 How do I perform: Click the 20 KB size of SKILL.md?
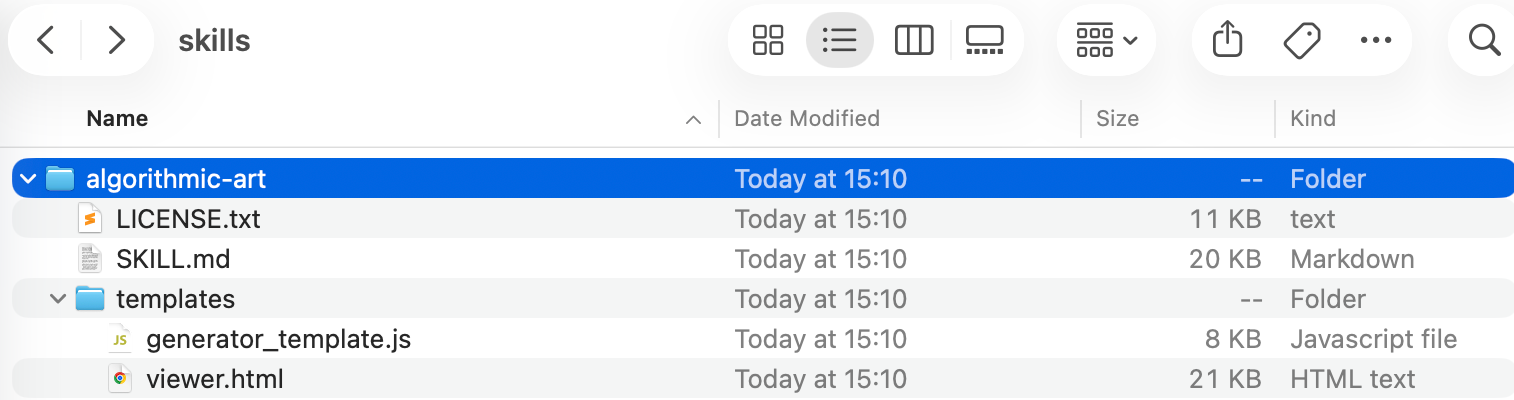(x=1224, y=259)
